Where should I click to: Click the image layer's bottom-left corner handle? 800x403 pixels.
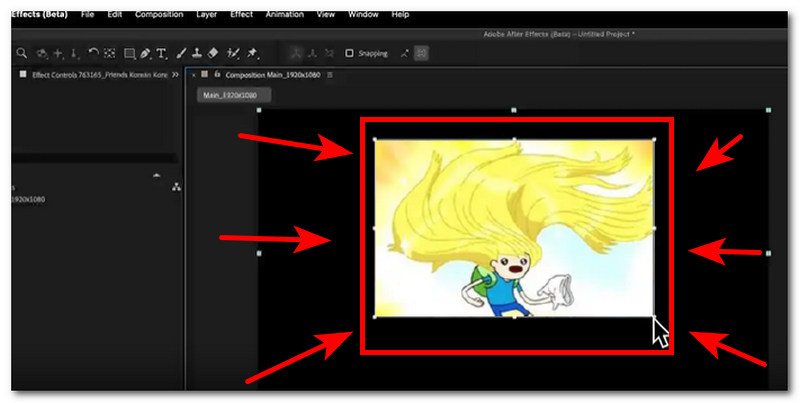coord(375,317)
